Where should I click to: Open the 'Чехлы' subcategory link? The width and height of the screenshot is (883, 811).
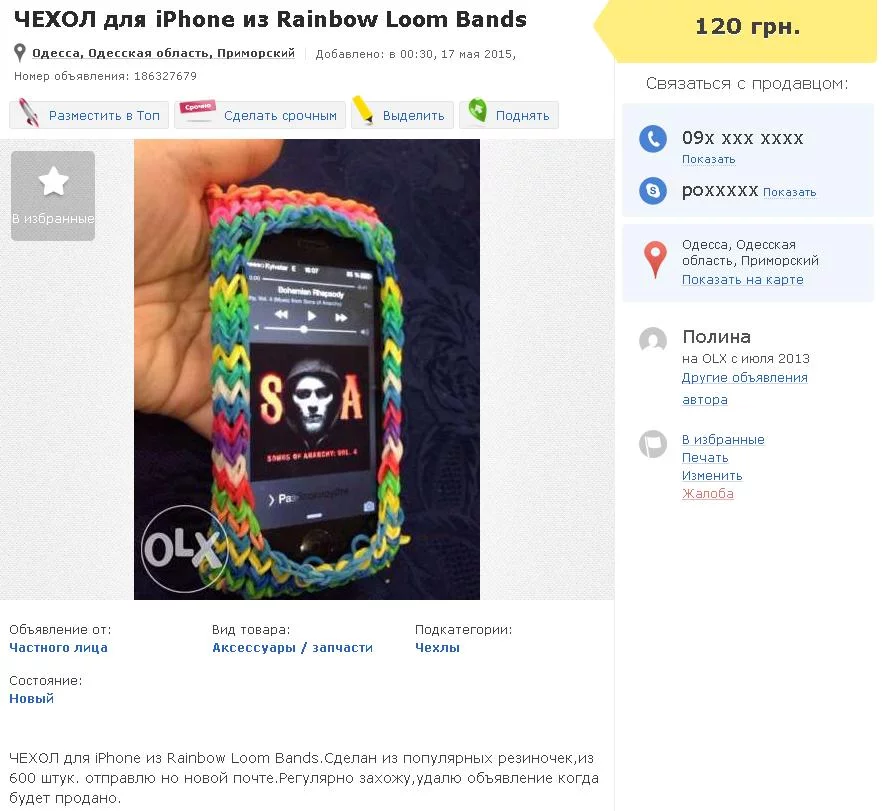(x=437, y=648)
